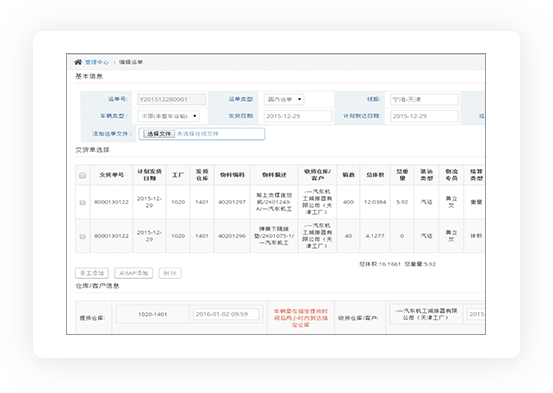Click the 基本信息 section heading
Screen dimensions: 553x393
point(89,76)
